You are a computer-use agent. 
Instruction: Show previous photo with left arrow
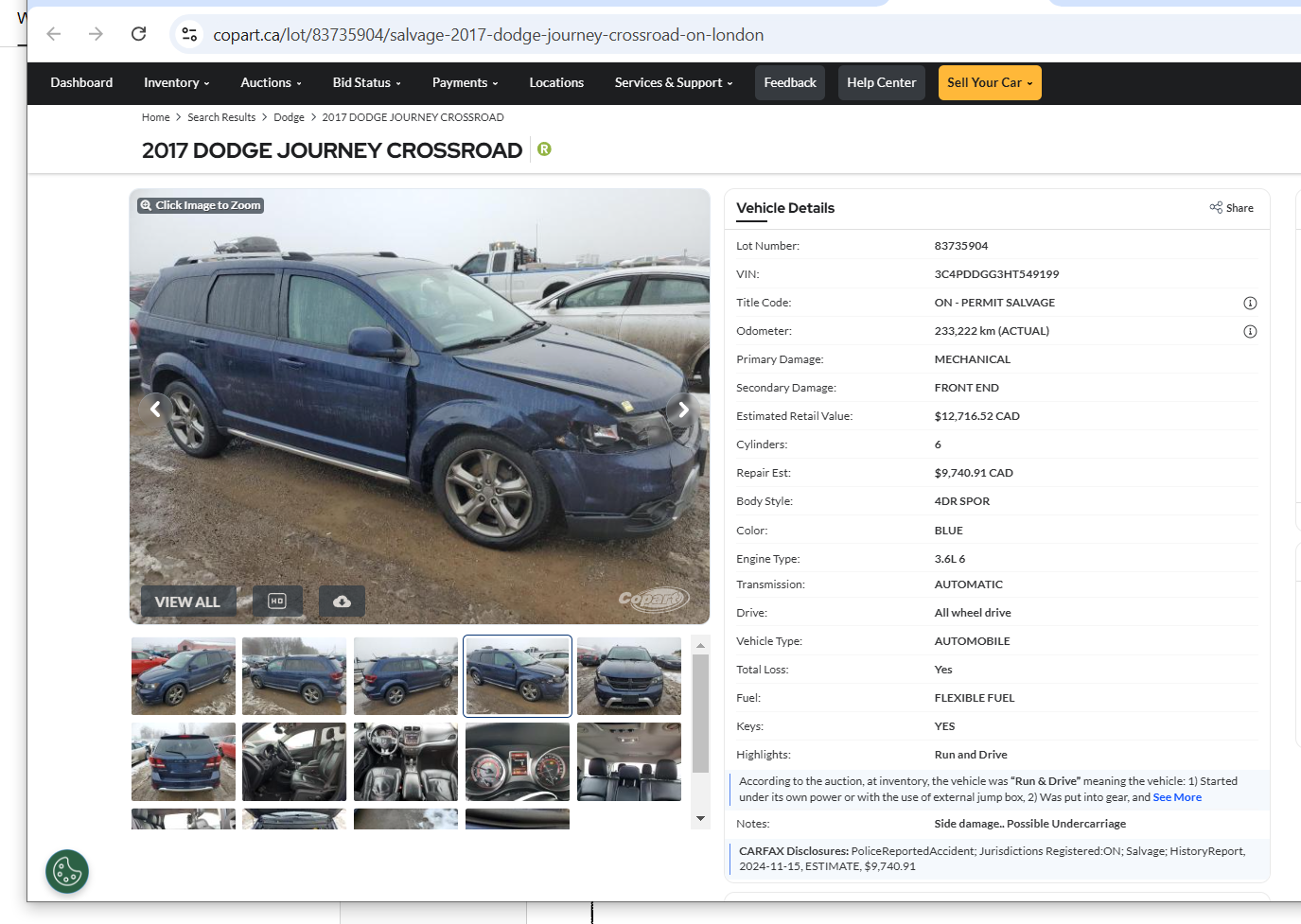pos(155,410)
